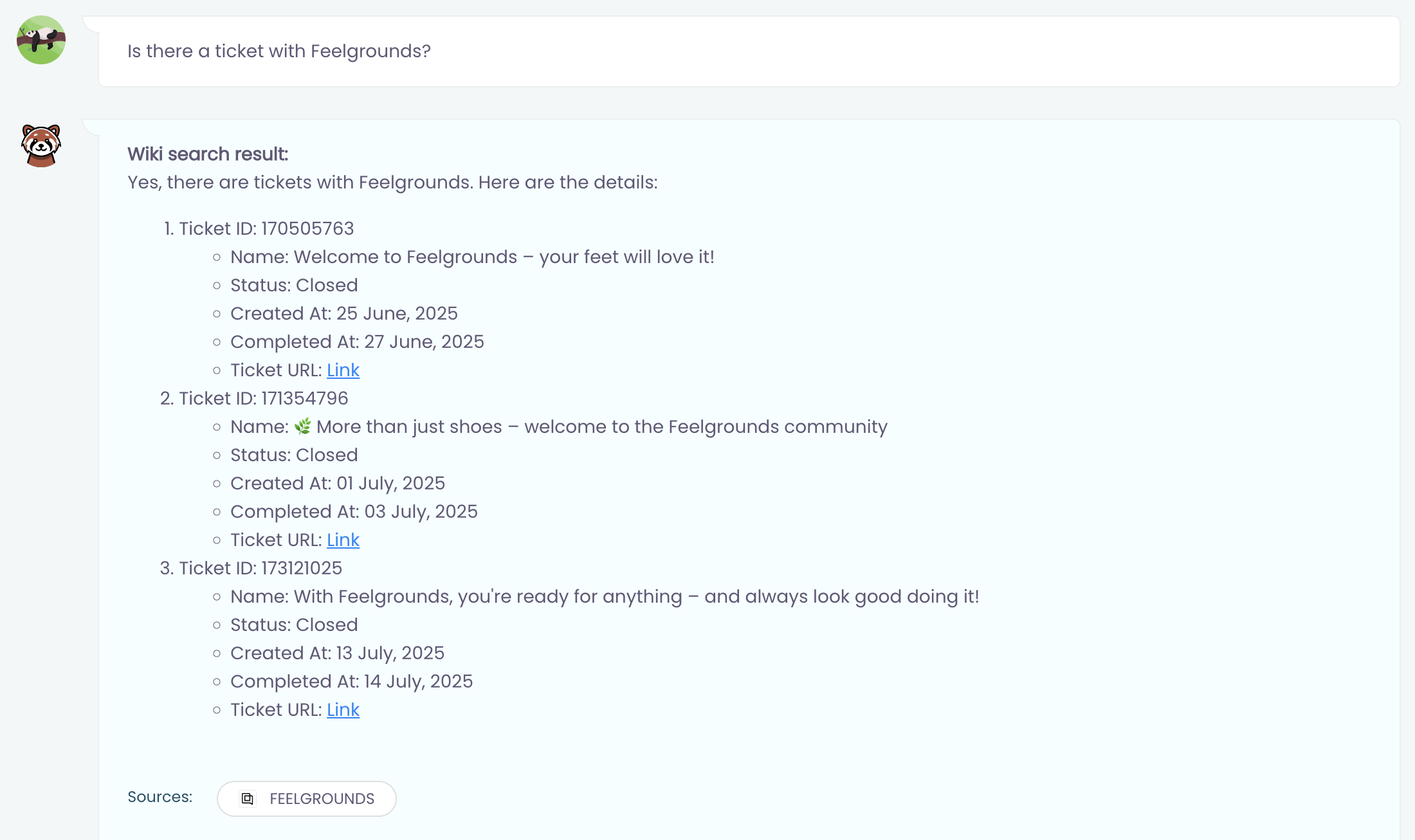Open Link for ticket 173121025
1415x840 pixels.
tap(343, 709)
